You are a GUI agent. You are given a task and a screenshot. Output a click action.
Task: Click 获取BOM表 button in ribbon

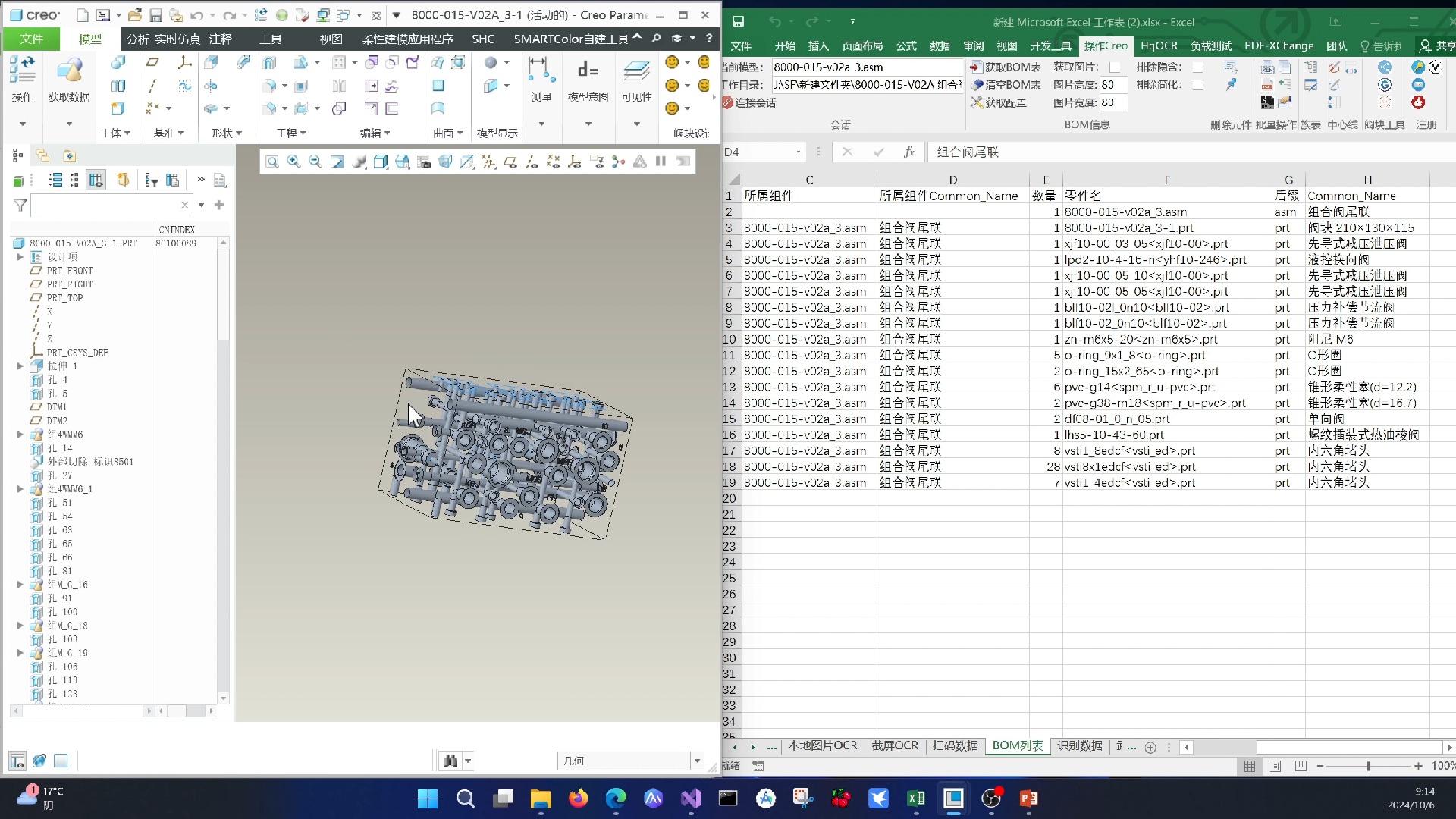pos(1006,67)
